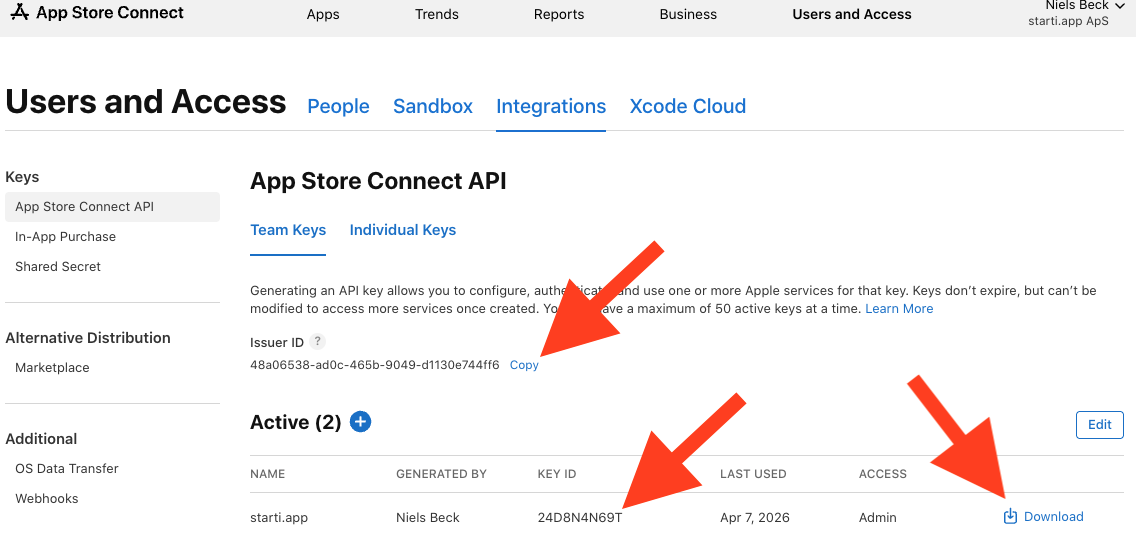The height and width of the screenshot is (538, 1136).
Task: Open the Apps menu
Action: [x=323, y=14]
